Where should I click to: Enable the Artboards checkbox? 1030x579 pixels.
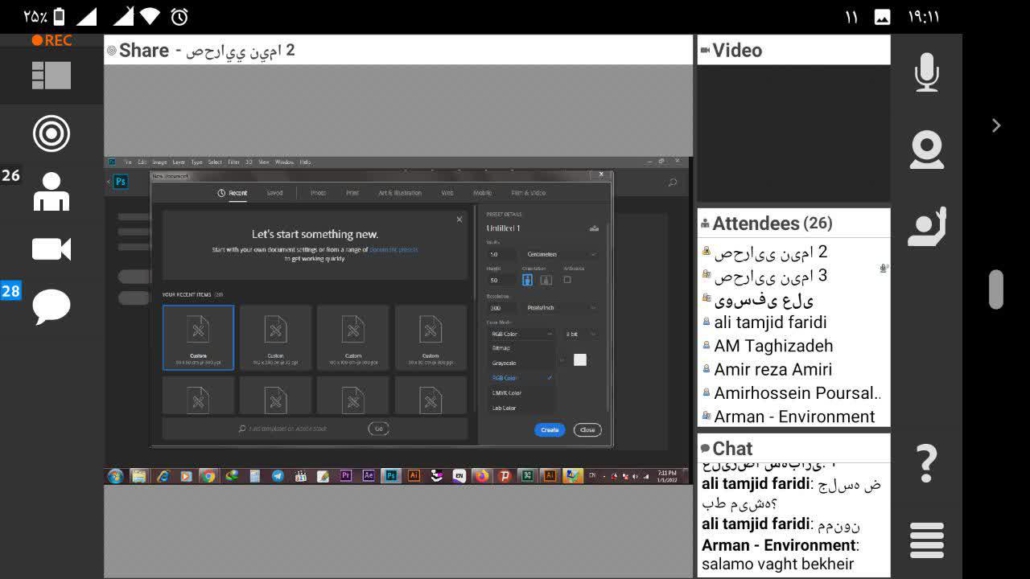click(x=567, y=280)
